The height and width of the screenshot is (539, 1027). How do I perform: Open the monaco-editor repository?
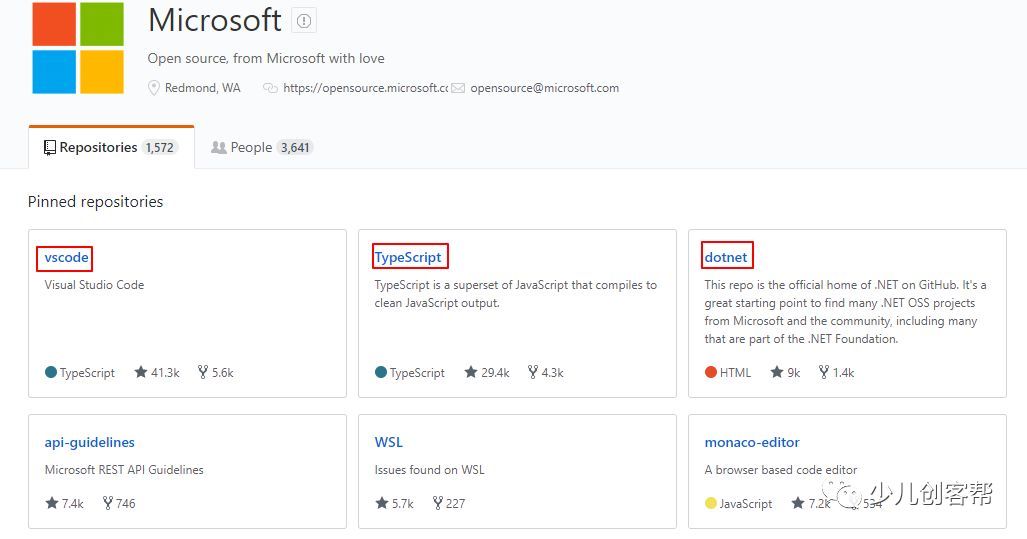coord(752,442)
